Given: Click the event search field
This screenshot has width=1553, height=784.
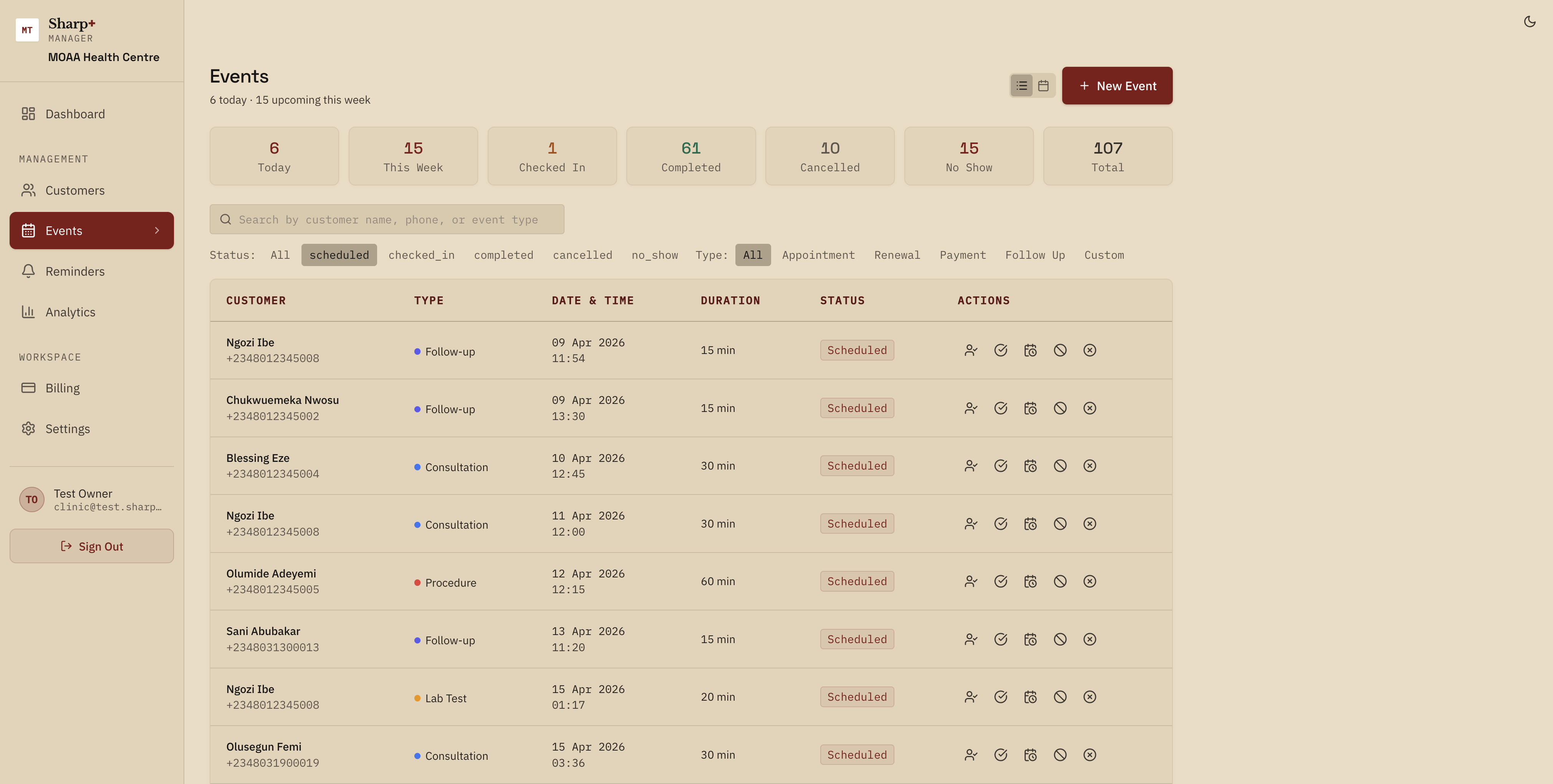Looking at the screenshot, I should [x=387, y=219].
